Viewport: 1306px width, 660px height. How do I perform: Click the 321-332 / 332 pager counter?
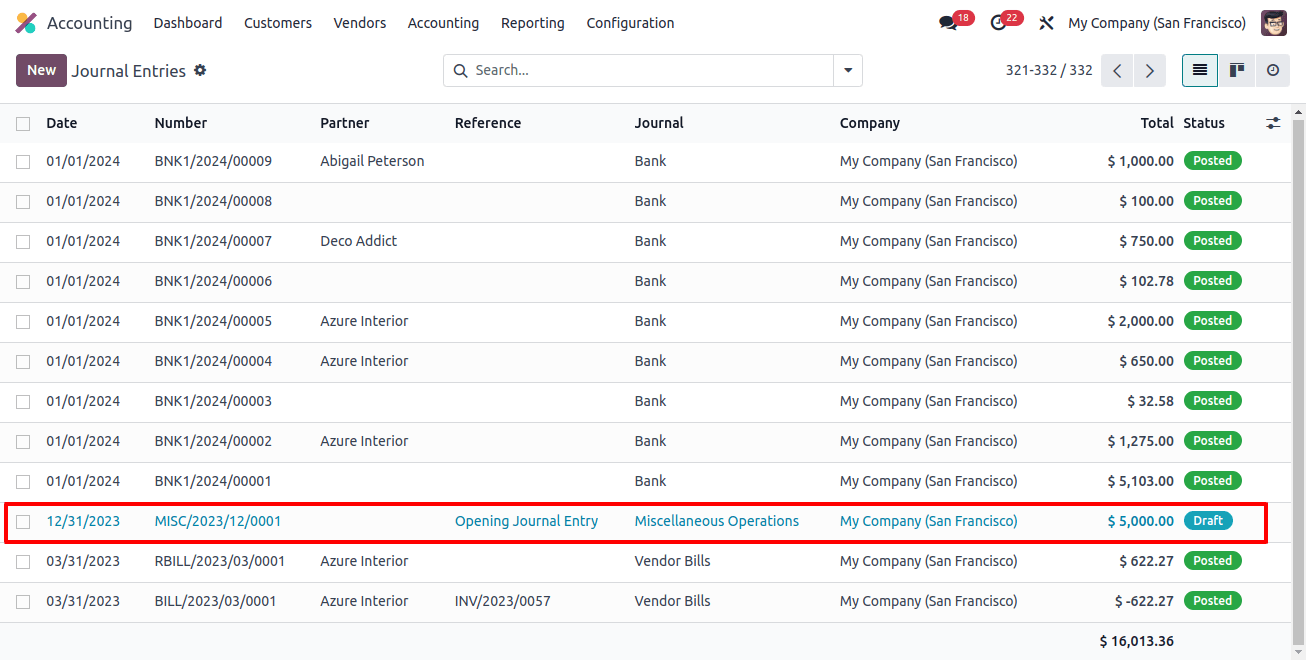[1049, 71]
